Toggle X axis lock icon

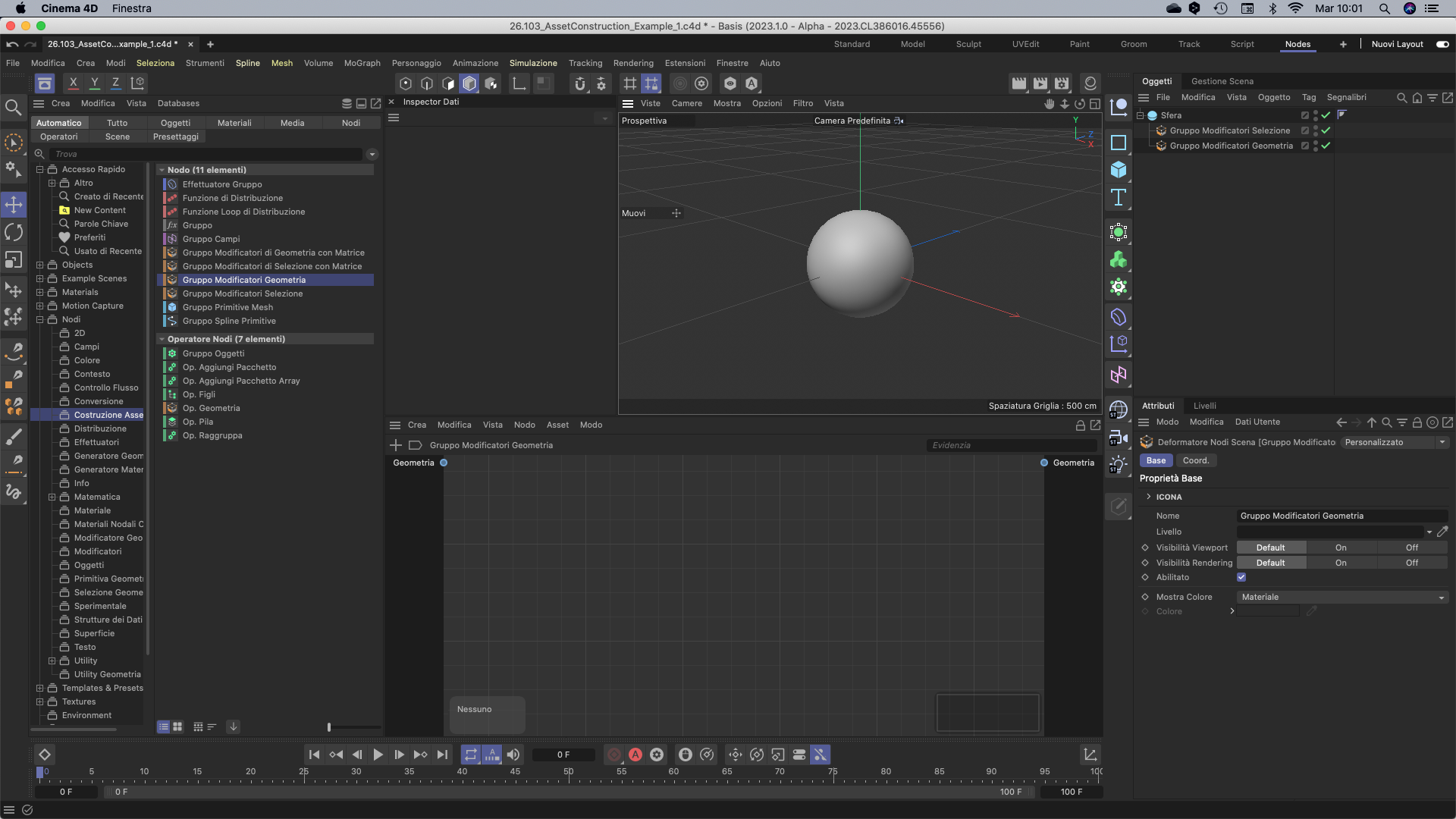[73, 83]
